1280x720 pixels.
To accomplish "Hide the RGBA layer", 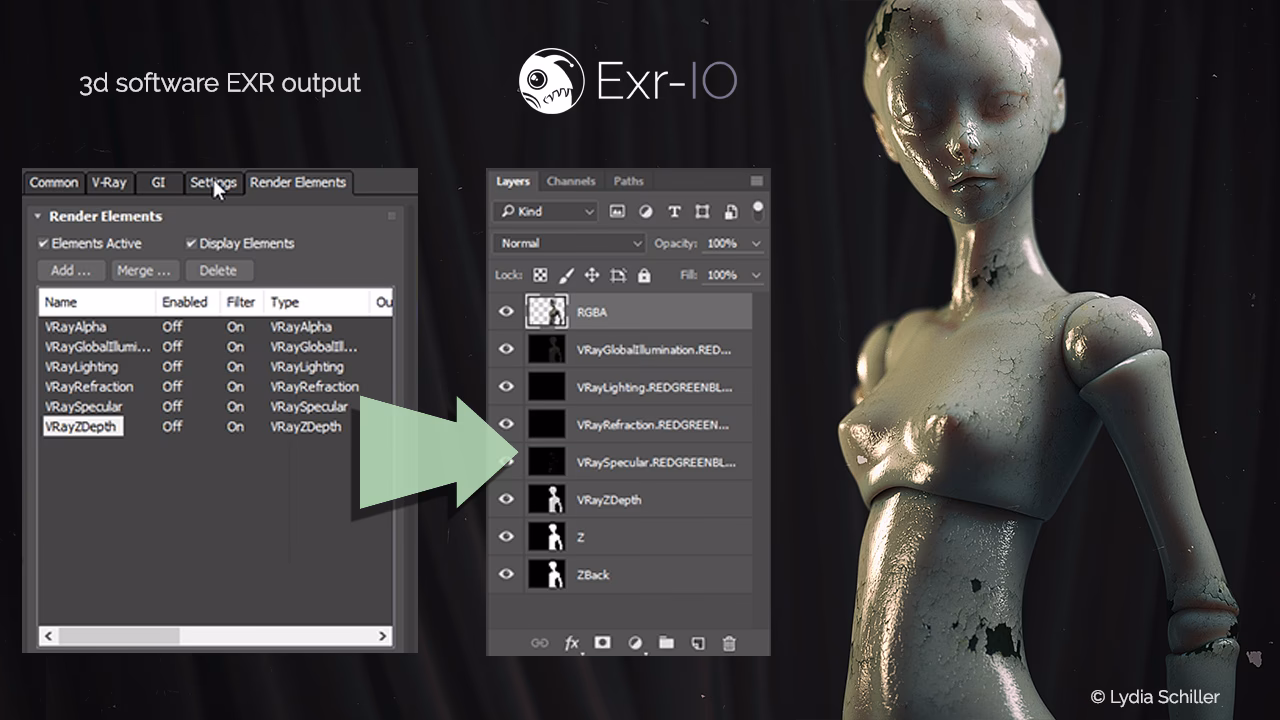I will click(x=507, y=311).
